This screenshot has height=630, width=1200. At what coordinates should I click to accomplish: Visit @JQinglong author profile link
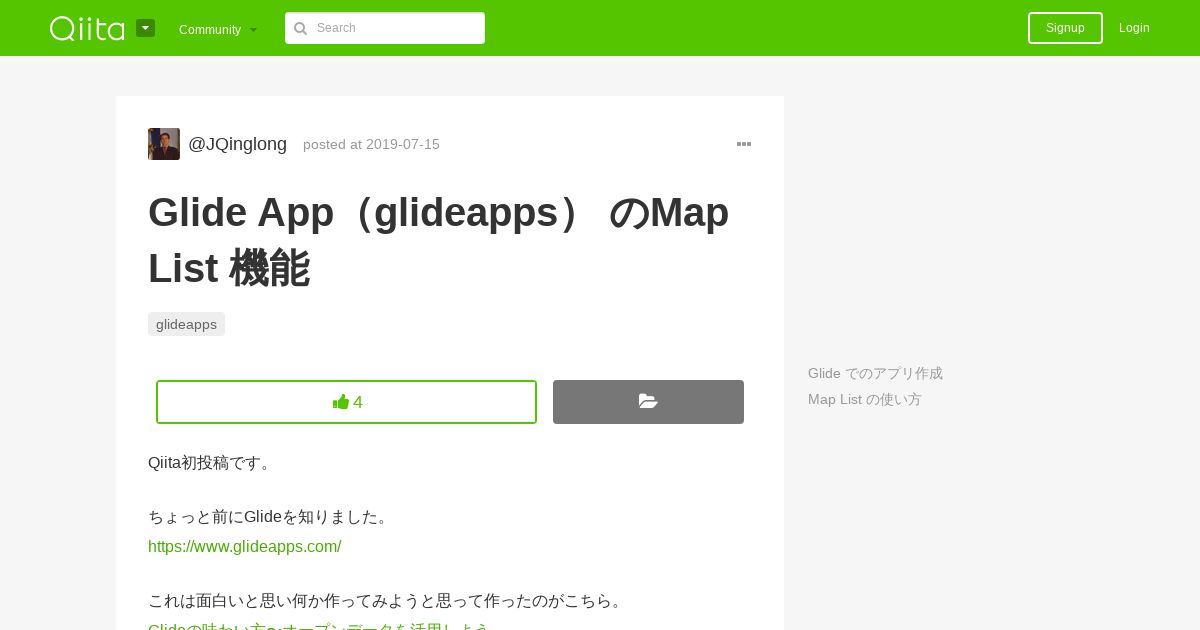(237, 144)
